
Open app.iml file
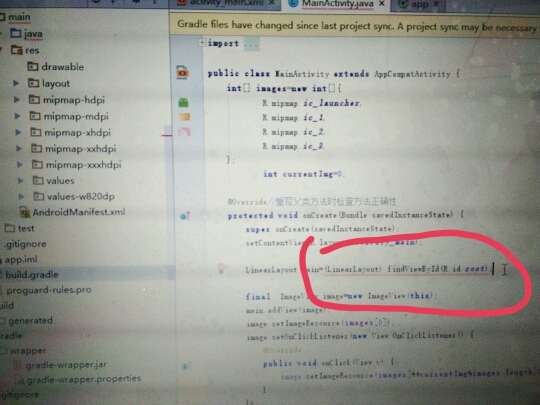point(20,259)
